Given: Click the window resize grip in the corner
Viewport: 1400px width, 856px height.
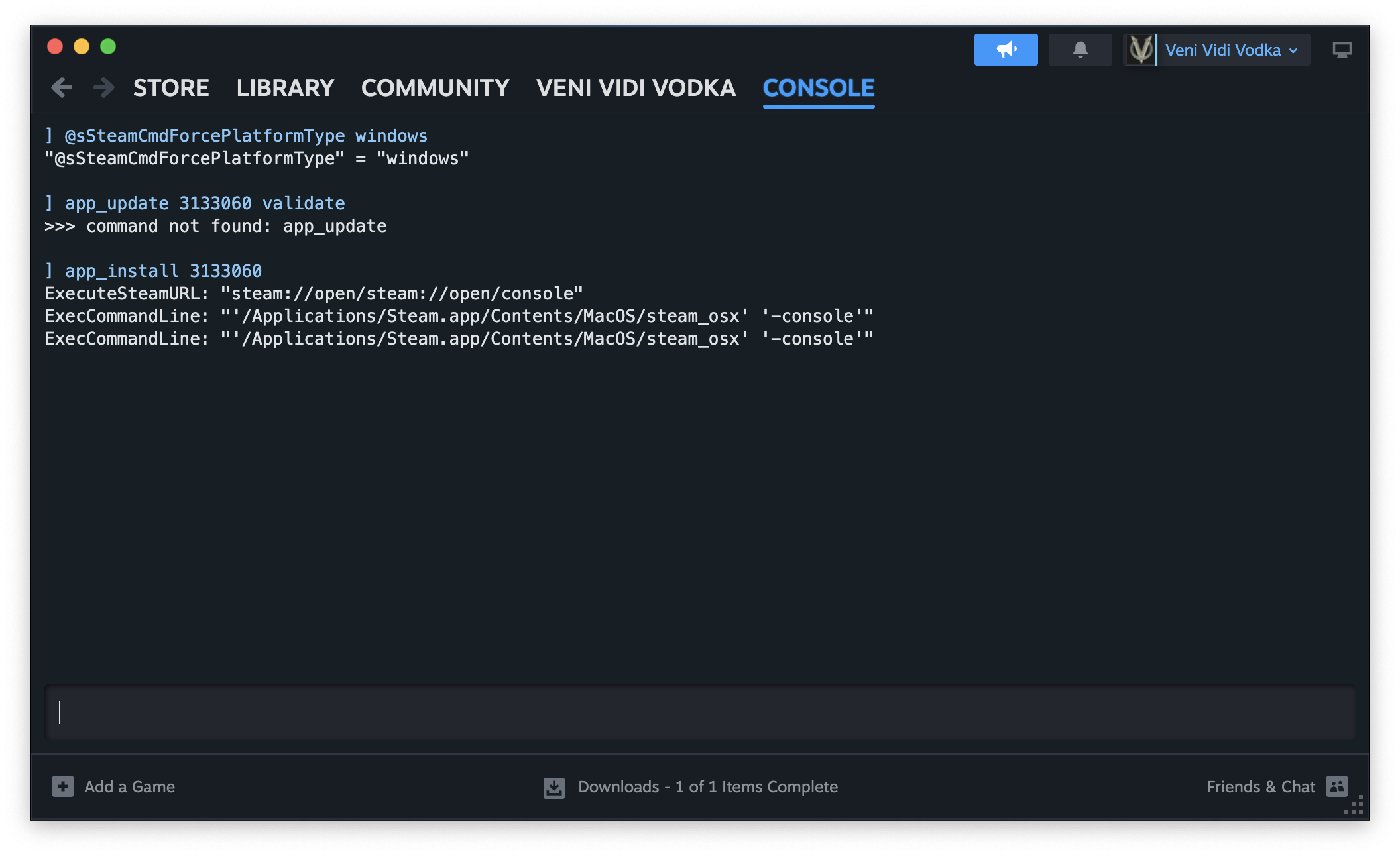Looking at the screenshot, I should pos(1354,805).
